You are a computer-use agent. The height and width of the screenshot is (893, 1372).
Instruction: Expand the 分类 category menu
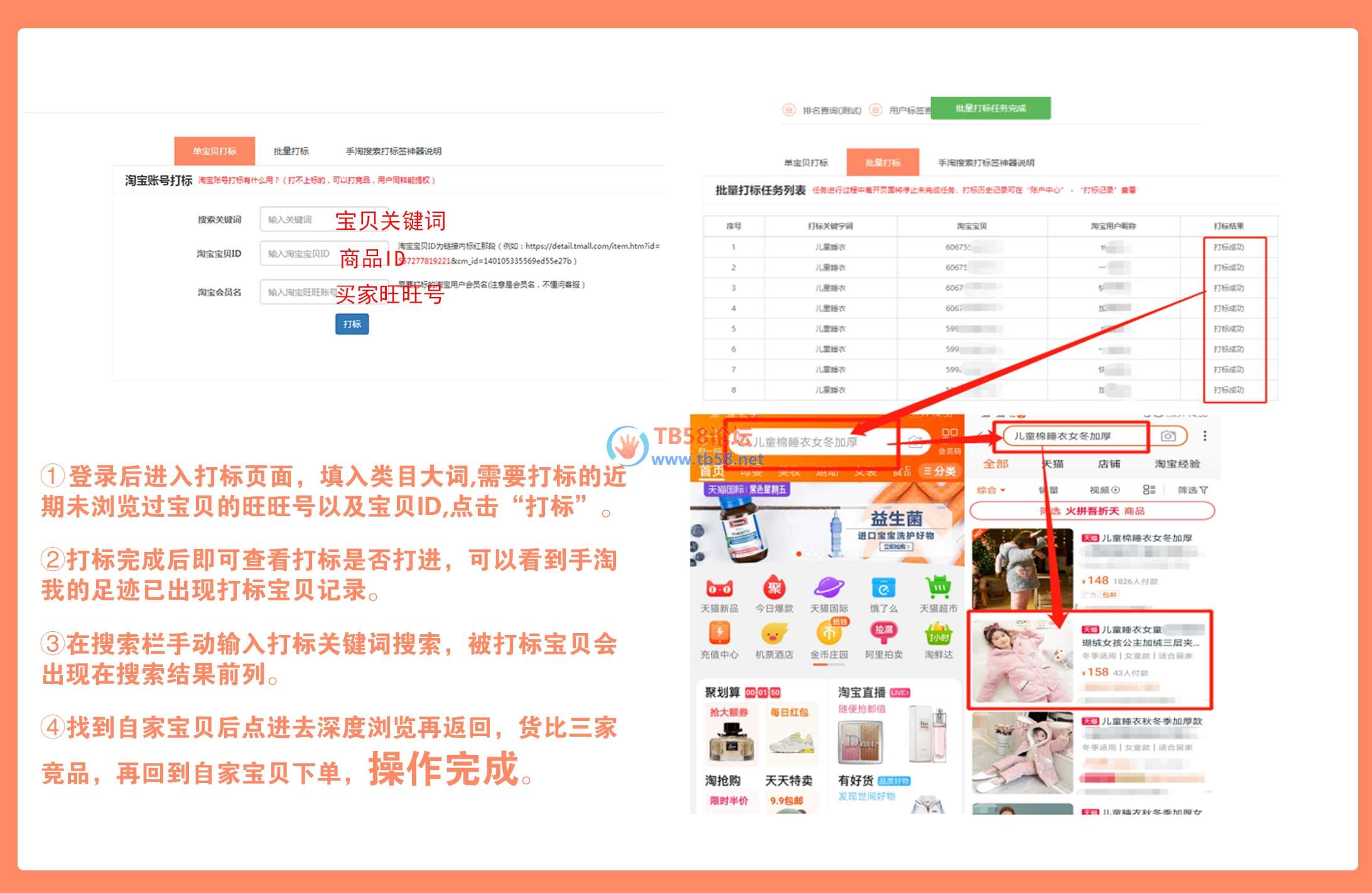click(x=939, y=471)
